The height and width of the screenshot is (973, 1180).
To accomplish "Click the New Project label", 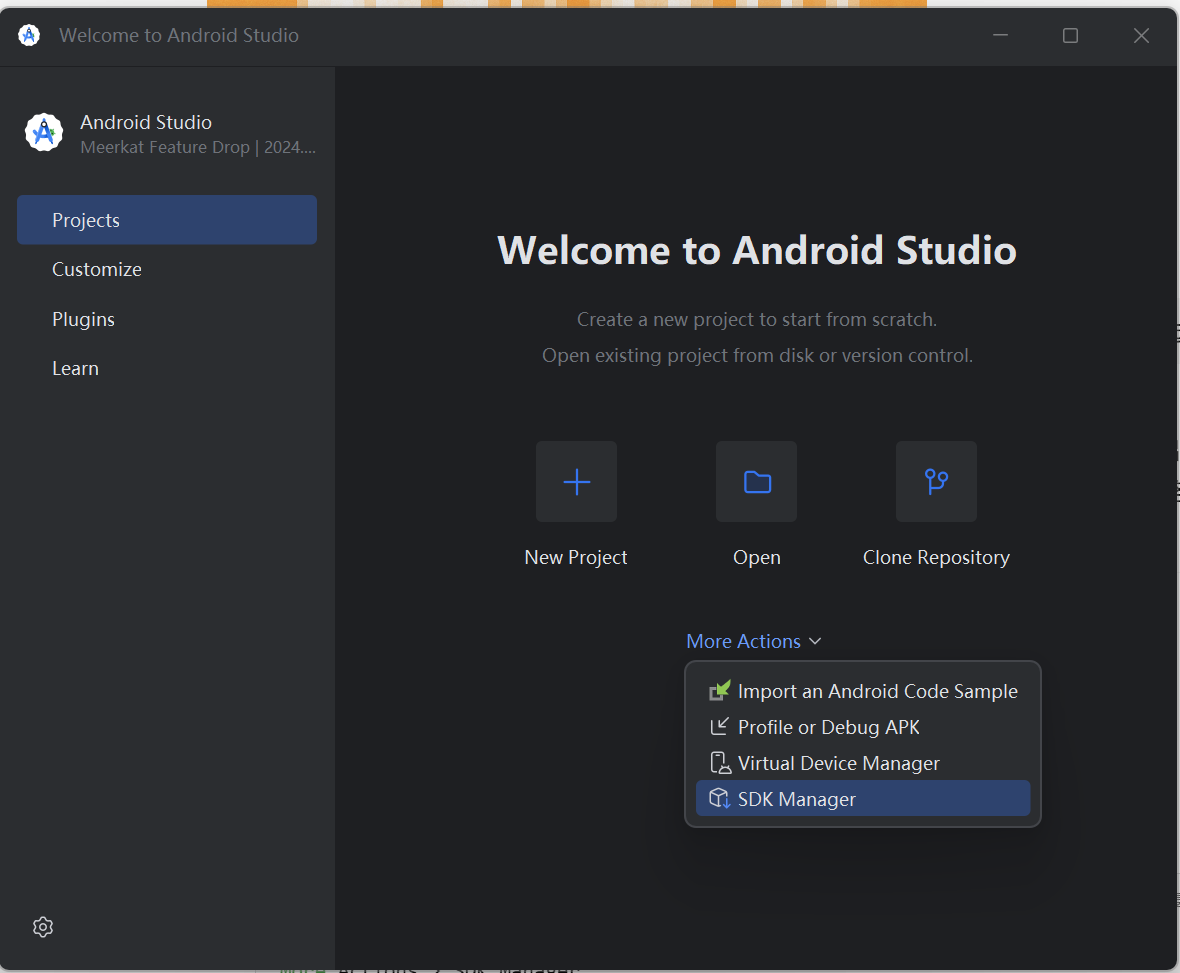I will [x=576, y=557].
